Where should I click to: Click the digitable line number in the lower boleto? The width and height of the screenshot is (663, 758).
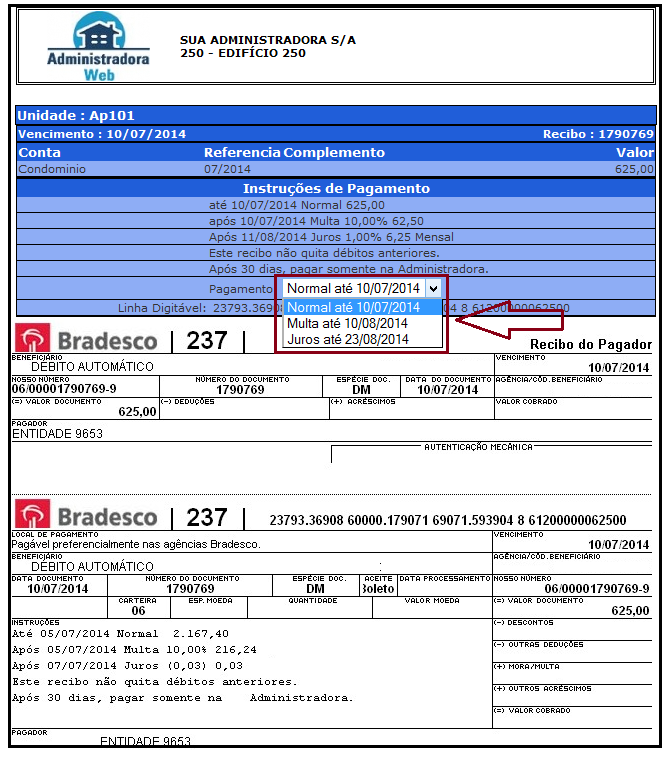pyautogui.click(x=448, y=521)
